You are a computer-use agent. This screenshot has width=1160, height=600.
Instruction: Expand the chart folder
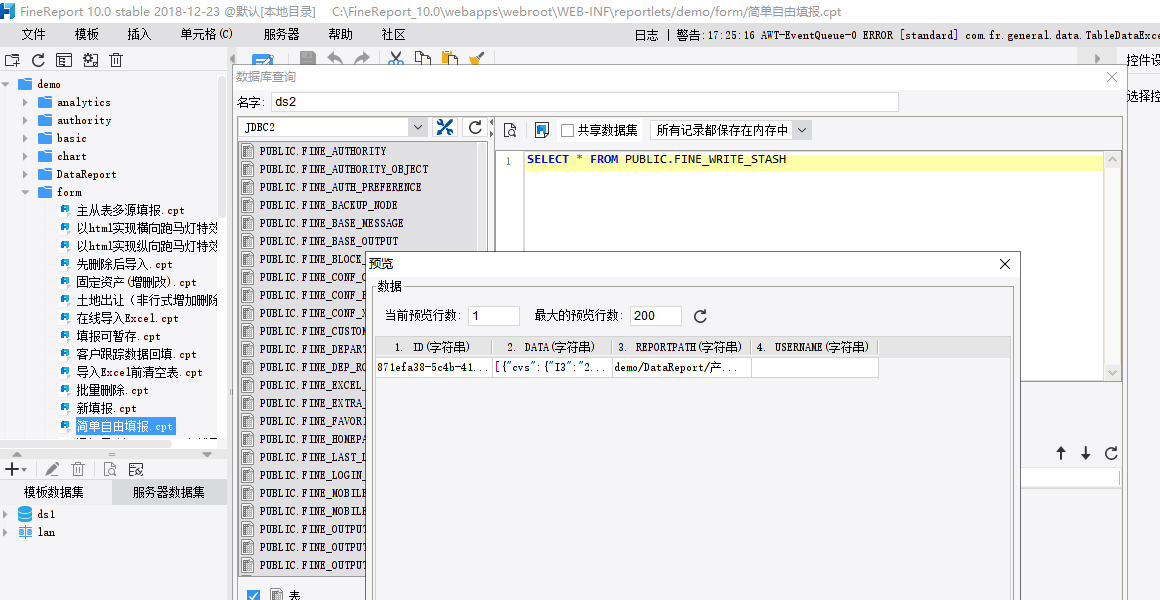[x=25, y=156]
